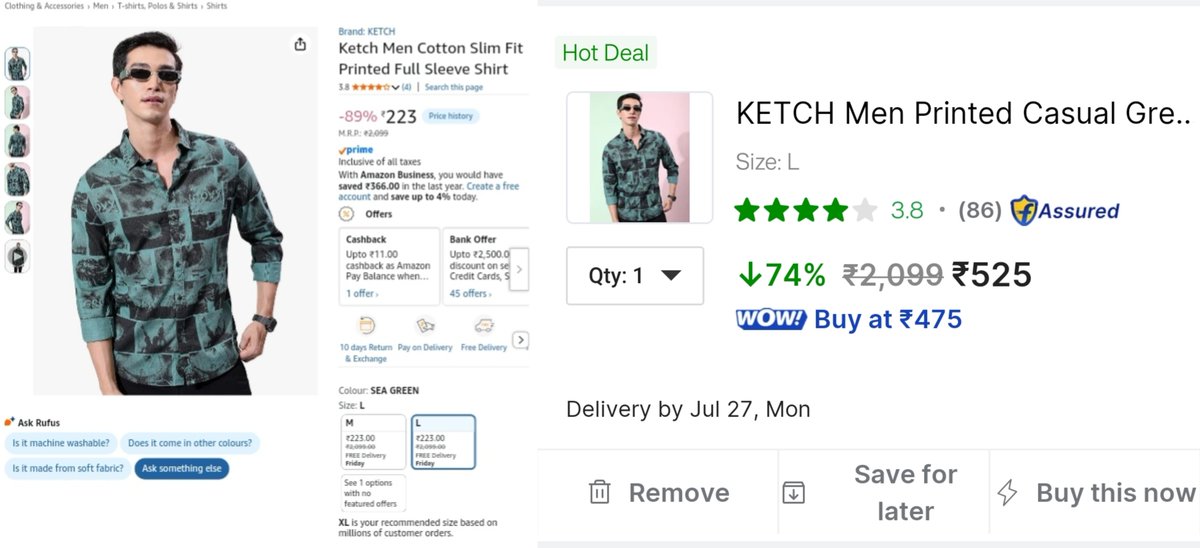1200x548 pixels.
Task: Click the Search this page link
Action: click(454, 88)
